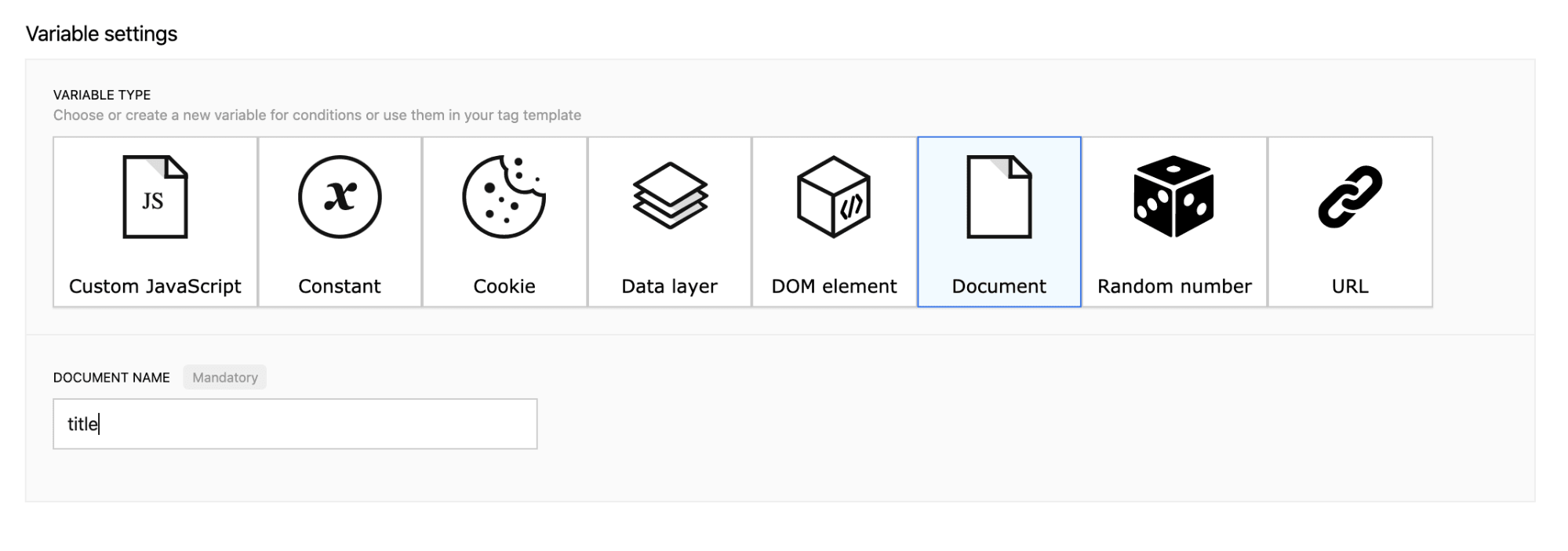Click the "Constant" tile label

(x=340, y=286)
